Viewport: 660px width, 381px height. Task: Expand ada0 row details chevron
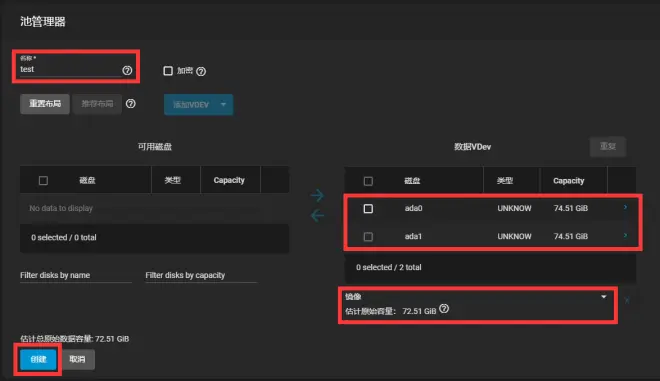pos(625,207)
